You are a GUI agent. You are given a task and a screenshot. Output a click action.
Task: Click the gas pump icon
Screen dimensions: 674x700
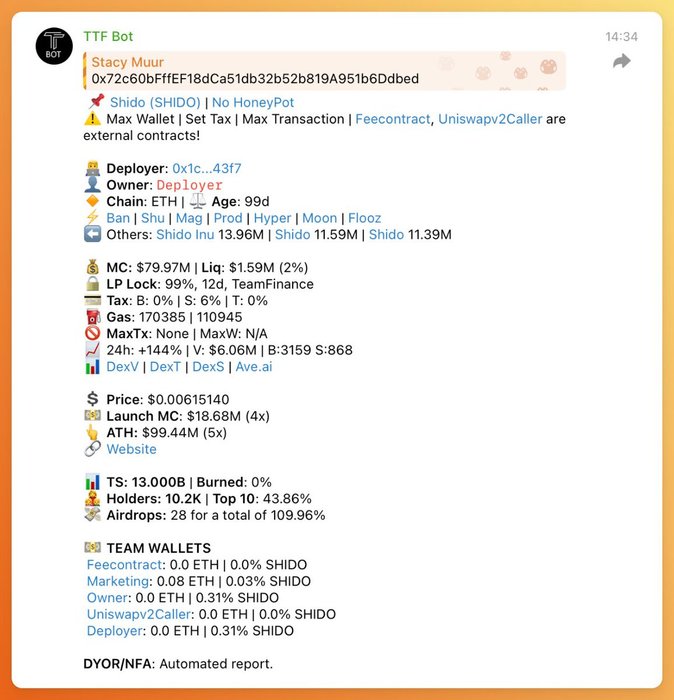(92, 317)
